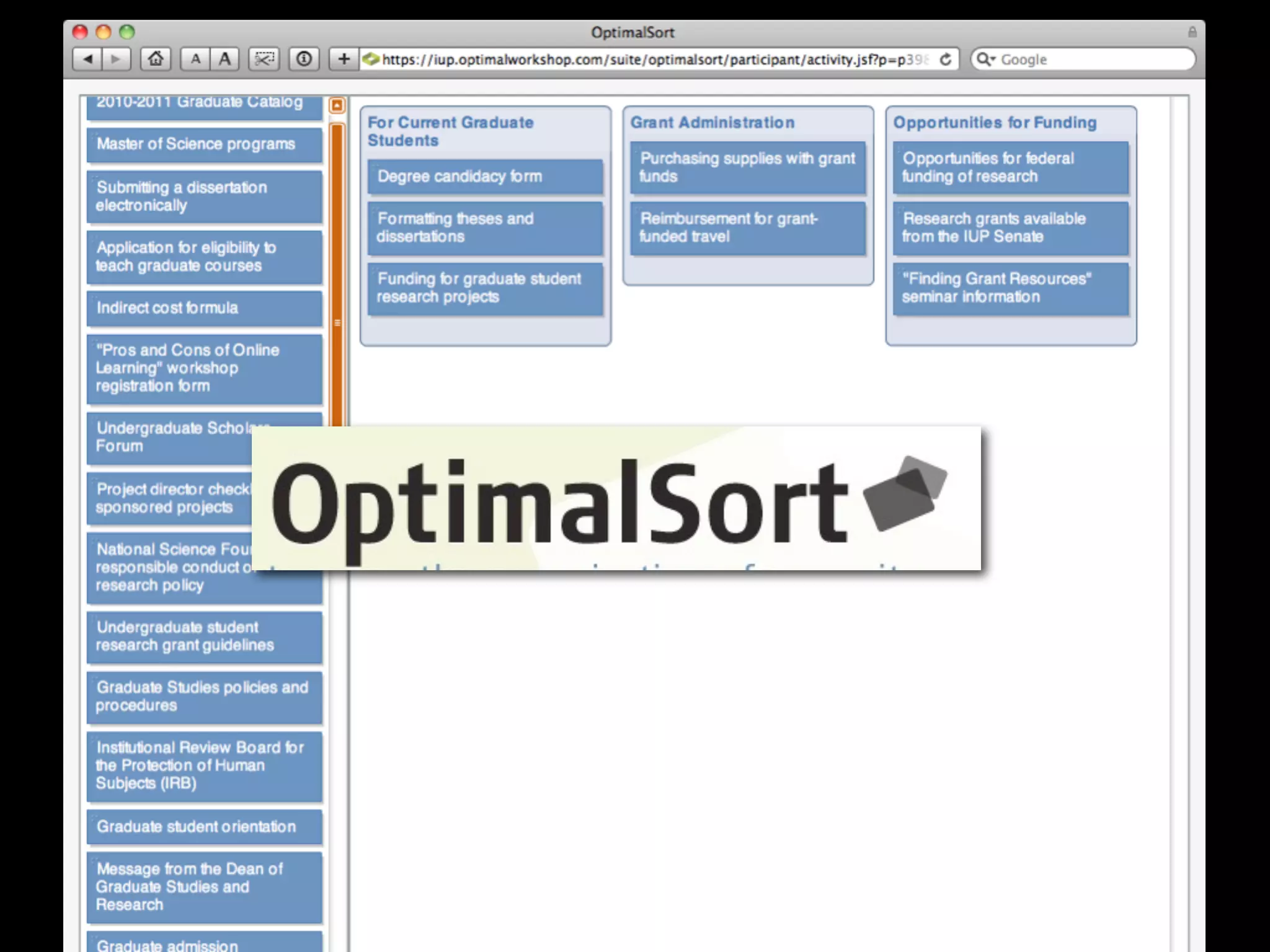This screenshot has height=952, width=1270.
Task: Click scroll-up arrow of card list
Action: [337, 105]
